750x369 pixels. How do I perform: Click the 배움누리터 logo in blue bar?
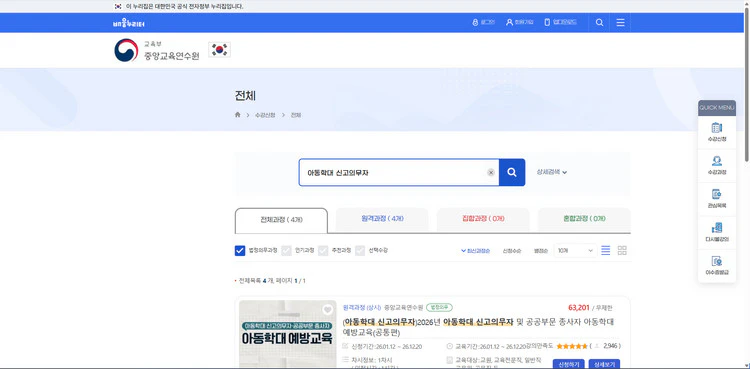[x=129, y=23]
